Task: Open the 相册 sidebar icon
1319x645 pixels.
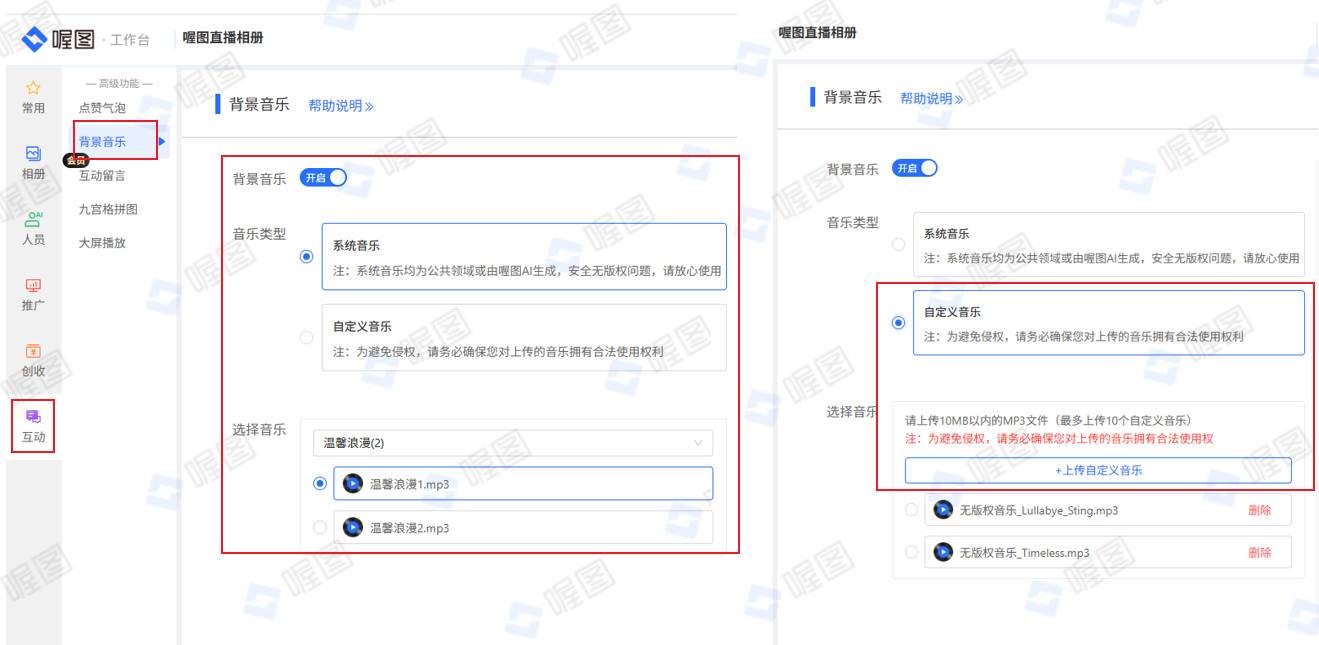Action: (33, 154)
